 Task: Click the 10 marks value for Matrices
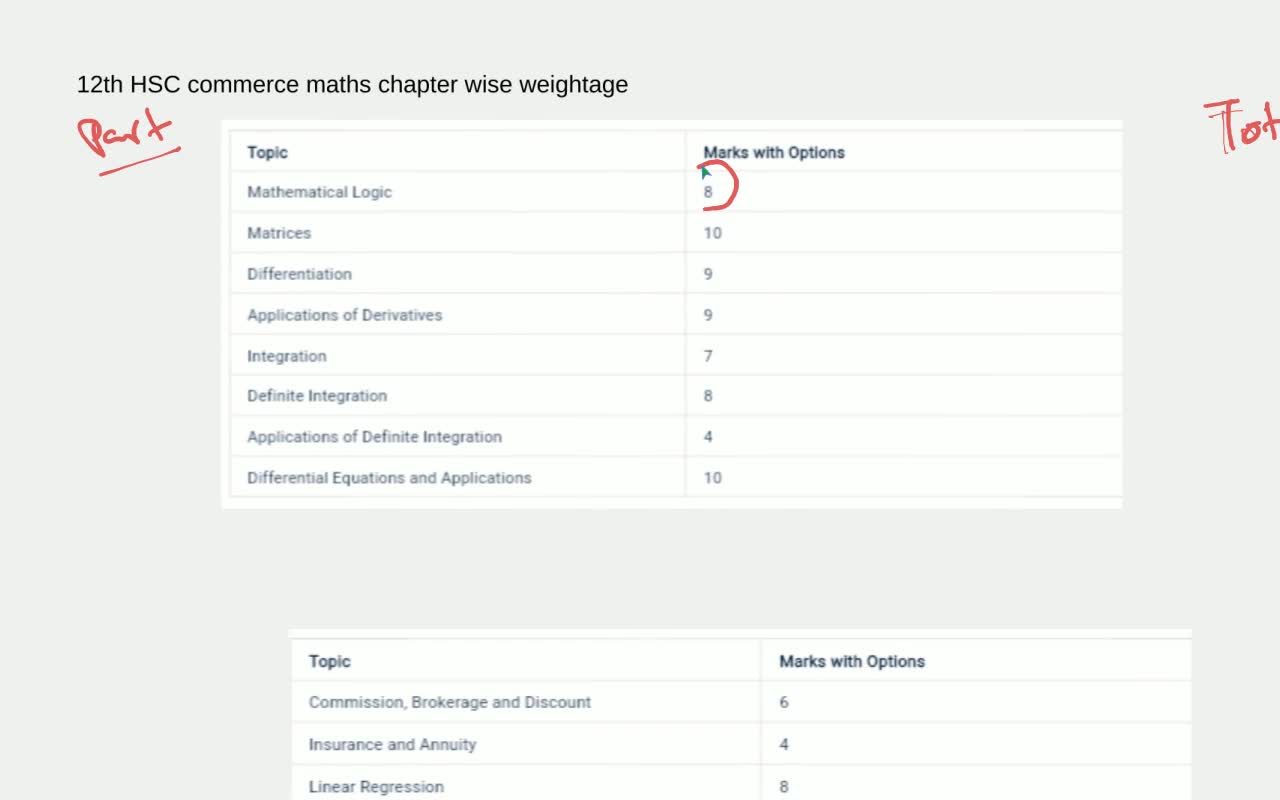[x=712, y=233]
